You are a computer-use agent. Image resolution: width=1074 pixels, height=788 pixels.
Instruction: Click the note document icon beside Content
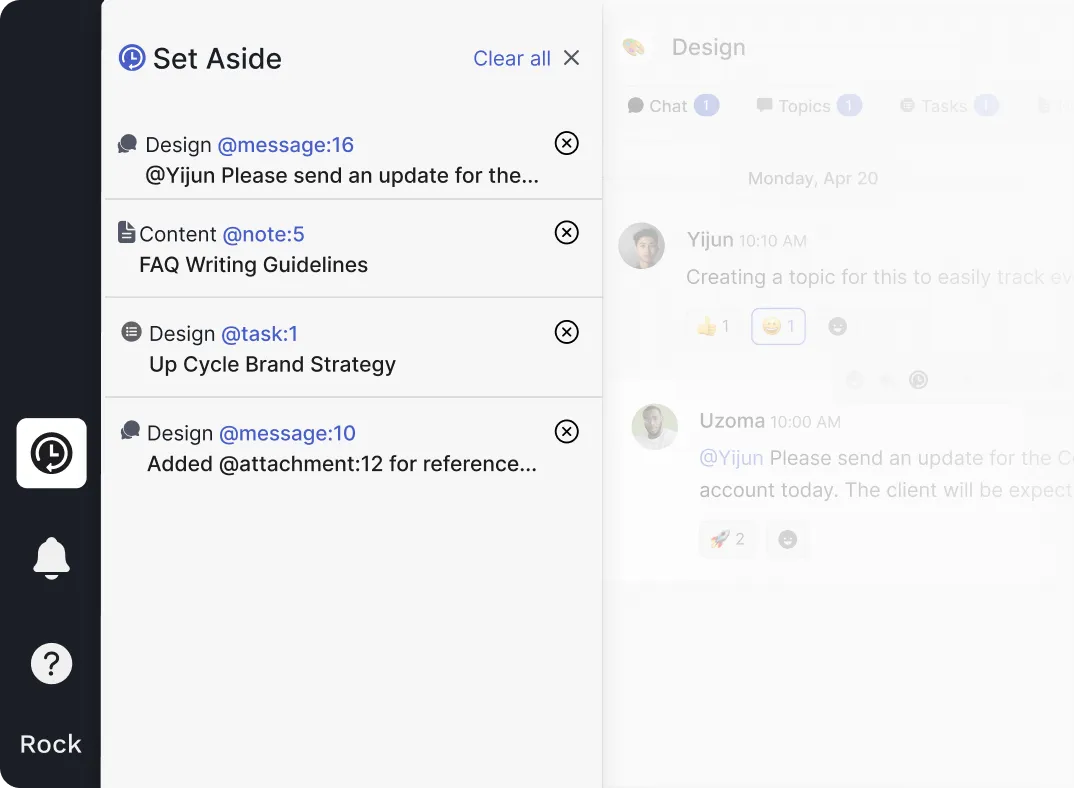(x=126, y=232)
